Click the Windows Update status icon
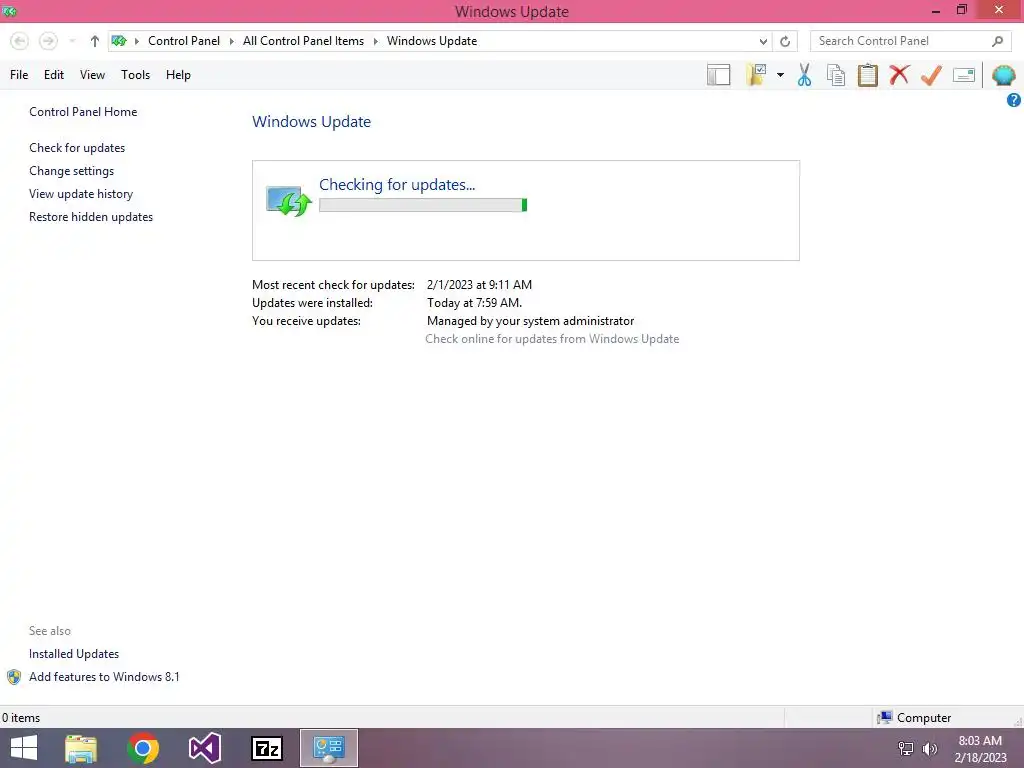The height and width of the screenshot is (768, 1024). (x=289, y=201)
